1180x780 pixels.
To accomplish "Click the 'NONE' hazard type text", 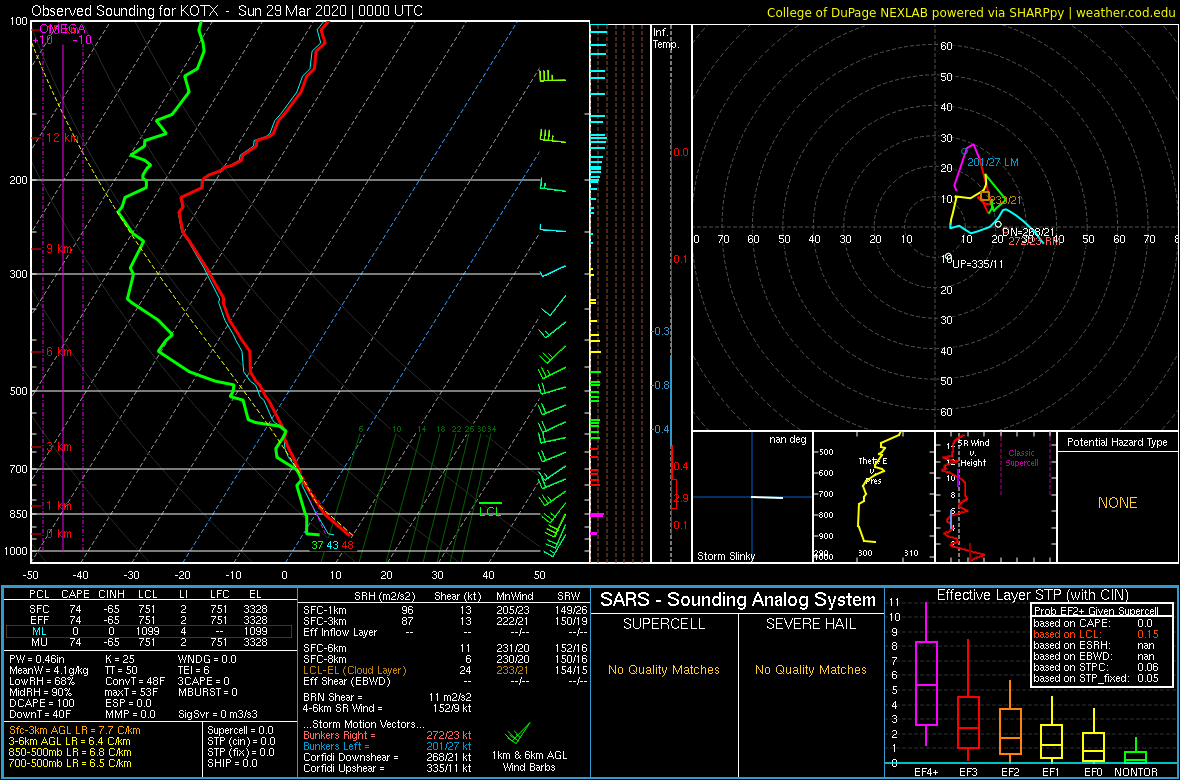I will pos(1117,503).
